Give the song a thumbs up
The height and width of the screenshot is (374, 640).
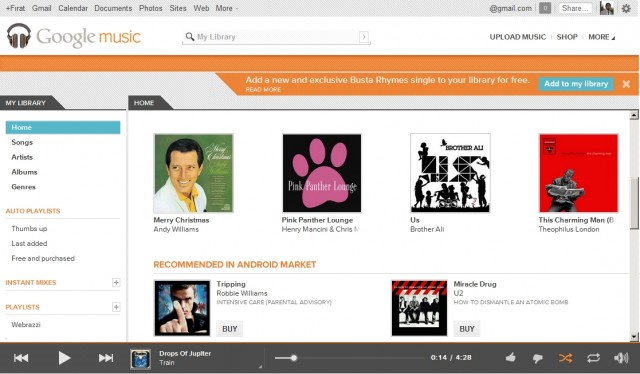(x=511, y=358)
